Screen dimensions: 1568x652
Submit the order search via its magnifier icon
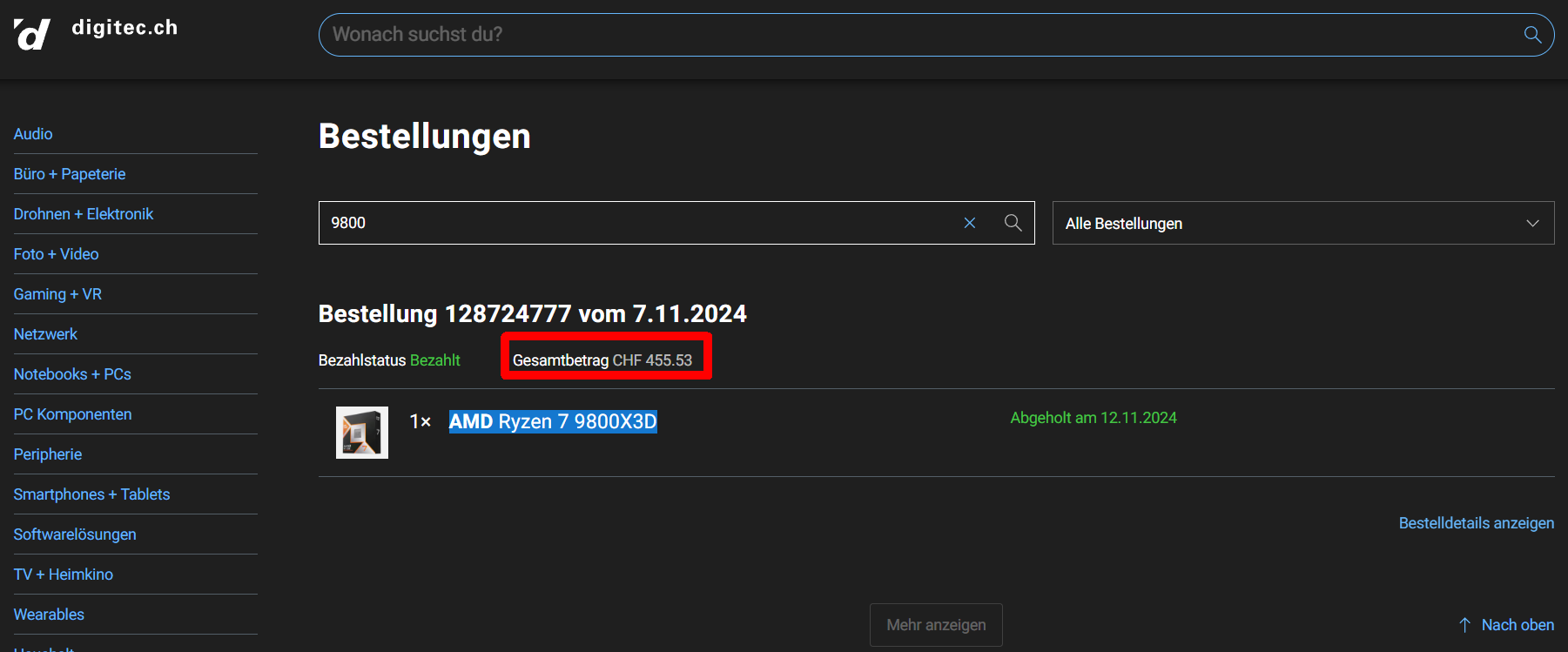pos(1013,223)
